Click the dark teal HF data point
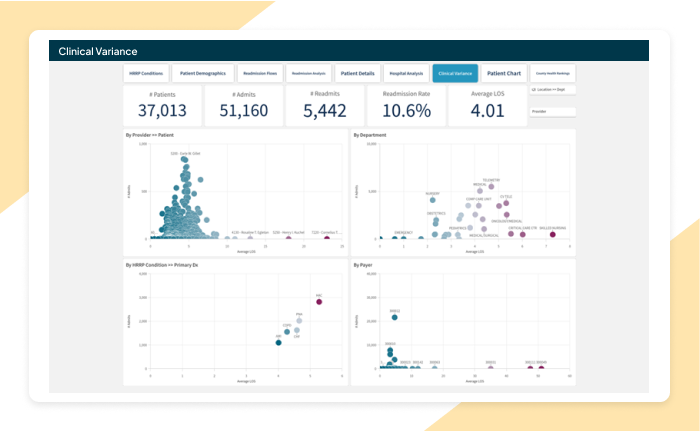This screenshot has height=431, width=700. click(279, 342)
